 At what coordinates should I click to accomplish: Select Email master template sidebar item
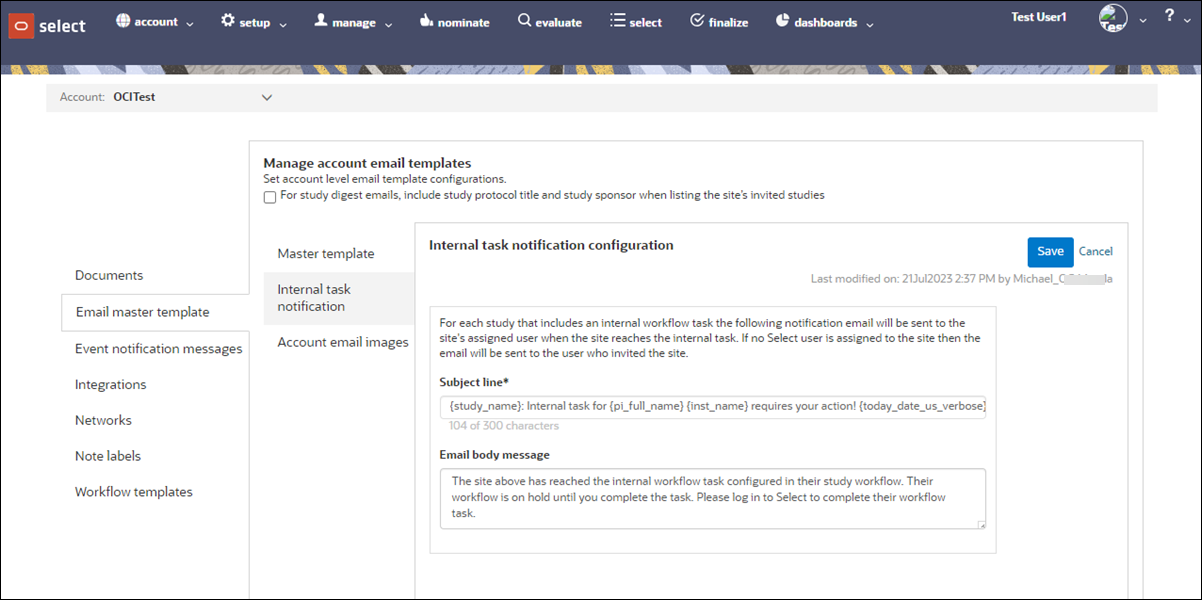pos(155,312)
